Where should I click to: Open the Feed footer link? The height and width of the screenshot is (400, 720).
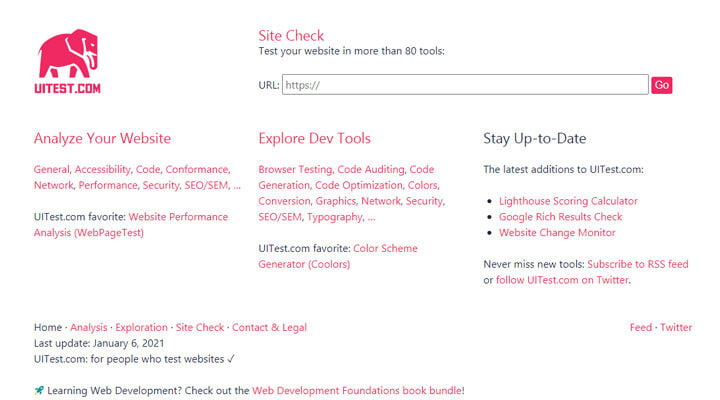point(641,327)
